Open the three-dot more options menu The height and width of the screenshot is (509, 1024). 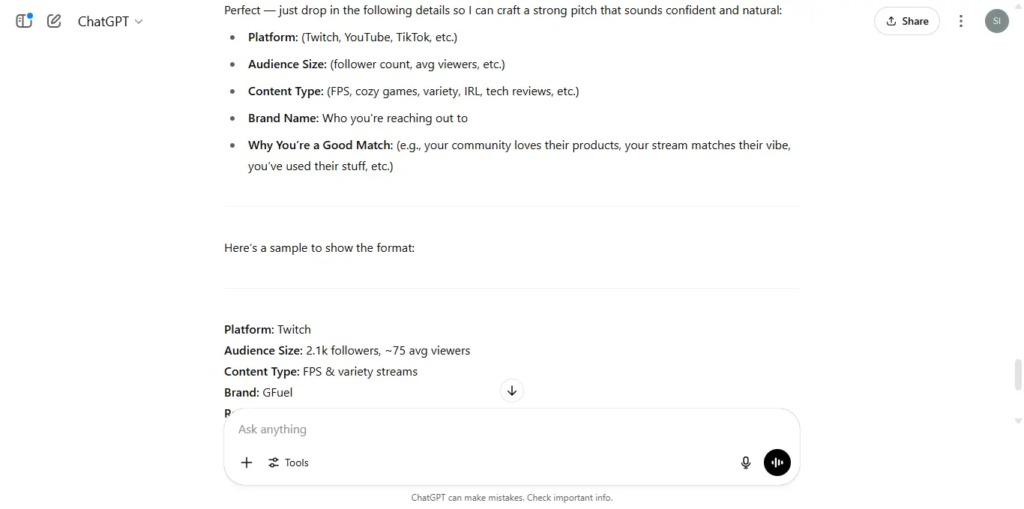tap(961, 21)
